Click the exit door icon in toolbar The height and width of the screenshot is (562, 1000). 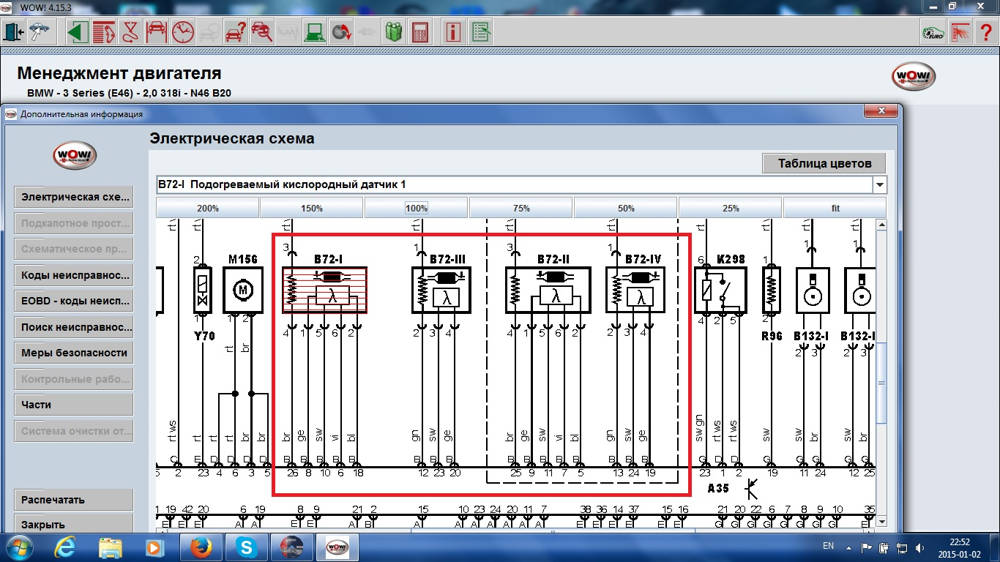(x=12, y=31)
